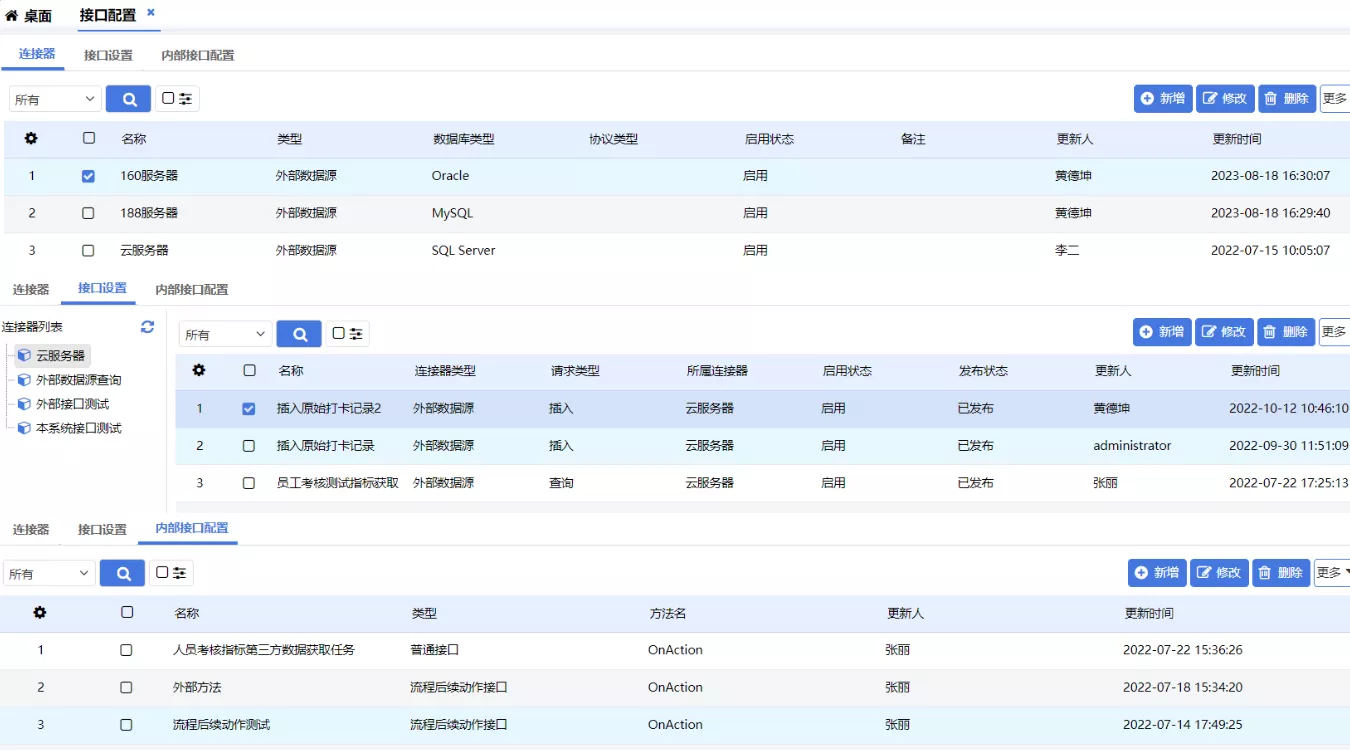Switch to 连接器 in the tab row above 连接器列表

pos(31,289)
